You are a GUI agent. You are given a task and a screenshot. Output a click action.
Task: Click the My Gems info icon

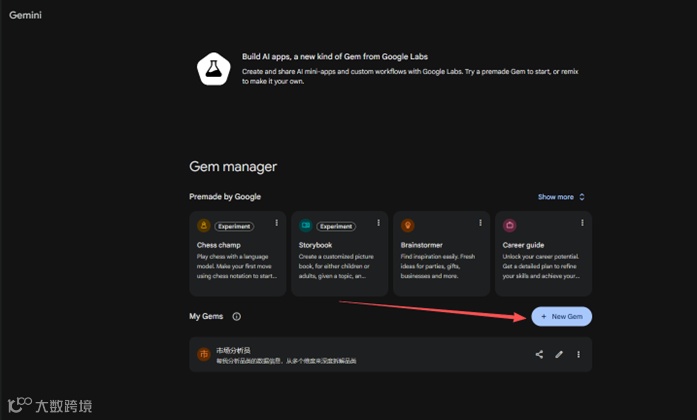coord(236,316)
